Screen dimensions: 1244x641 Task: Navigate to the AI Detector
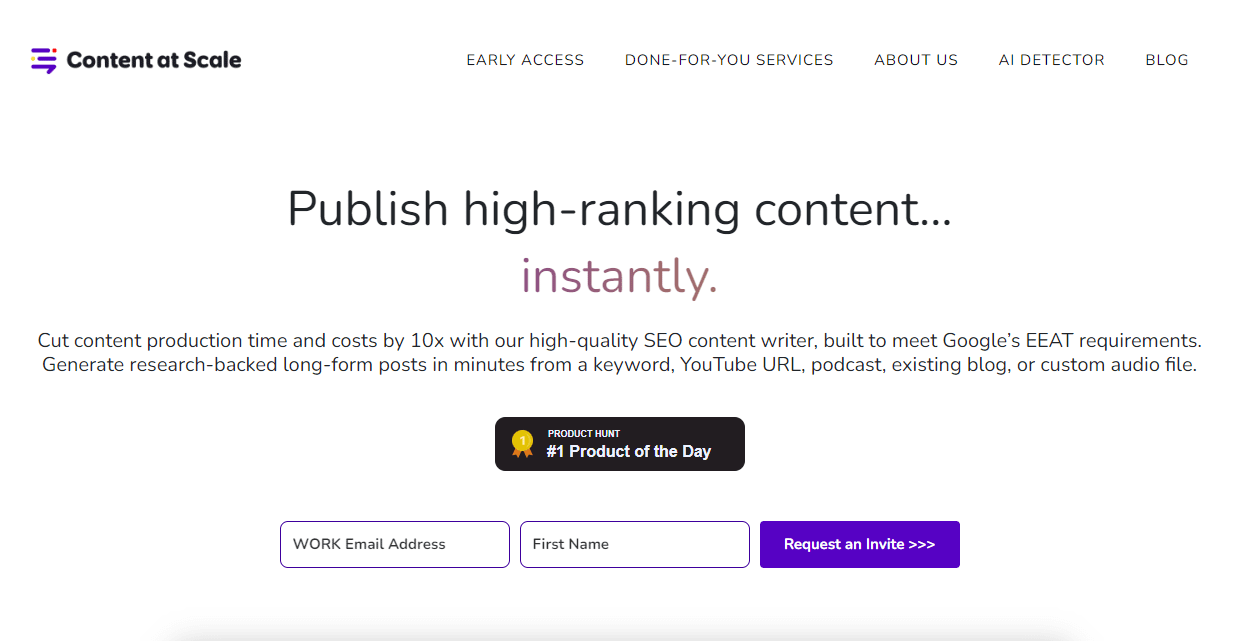(x=1051, y=60)
